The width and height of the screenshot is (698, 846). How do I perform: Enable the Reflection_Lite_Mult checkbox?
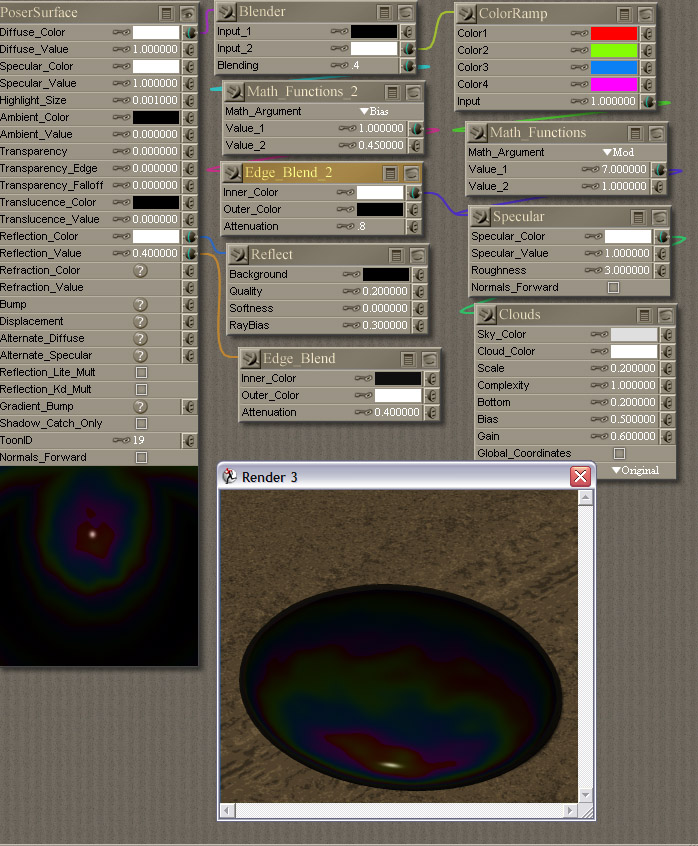click(141, 372)
